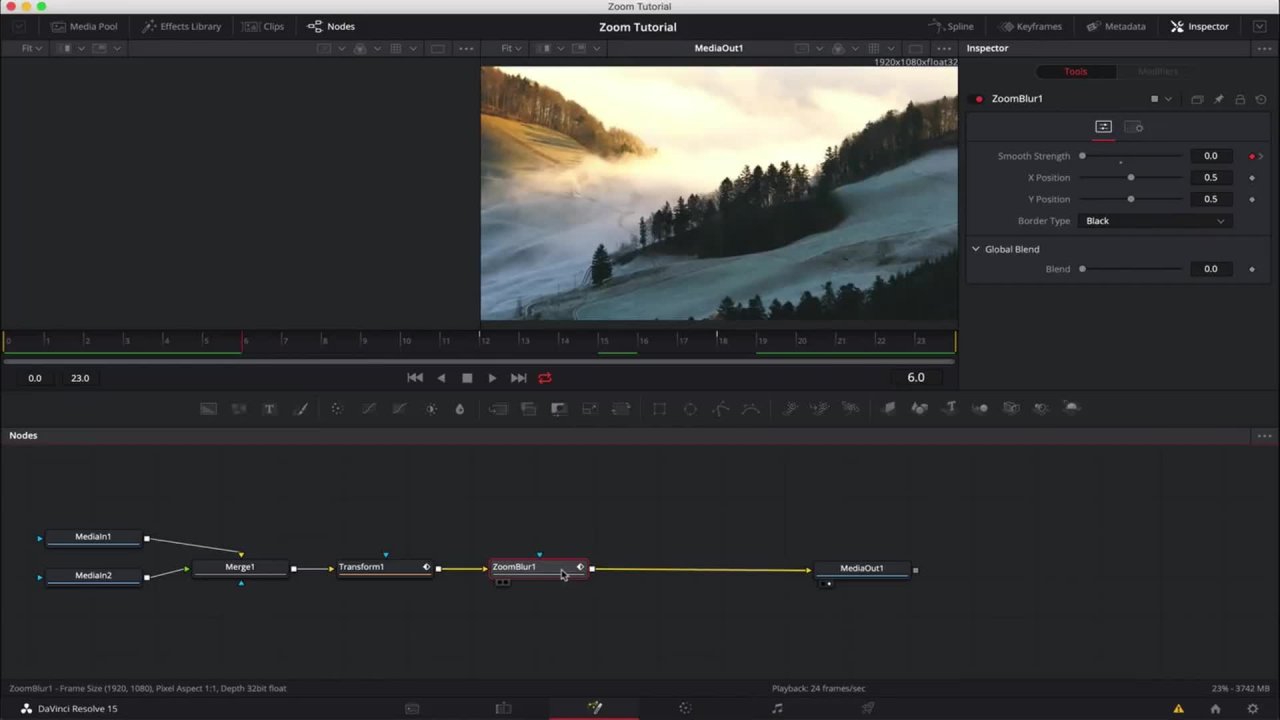Open the Border Type dropdown
1280x720 pixels.
[x=1154, y=221]
